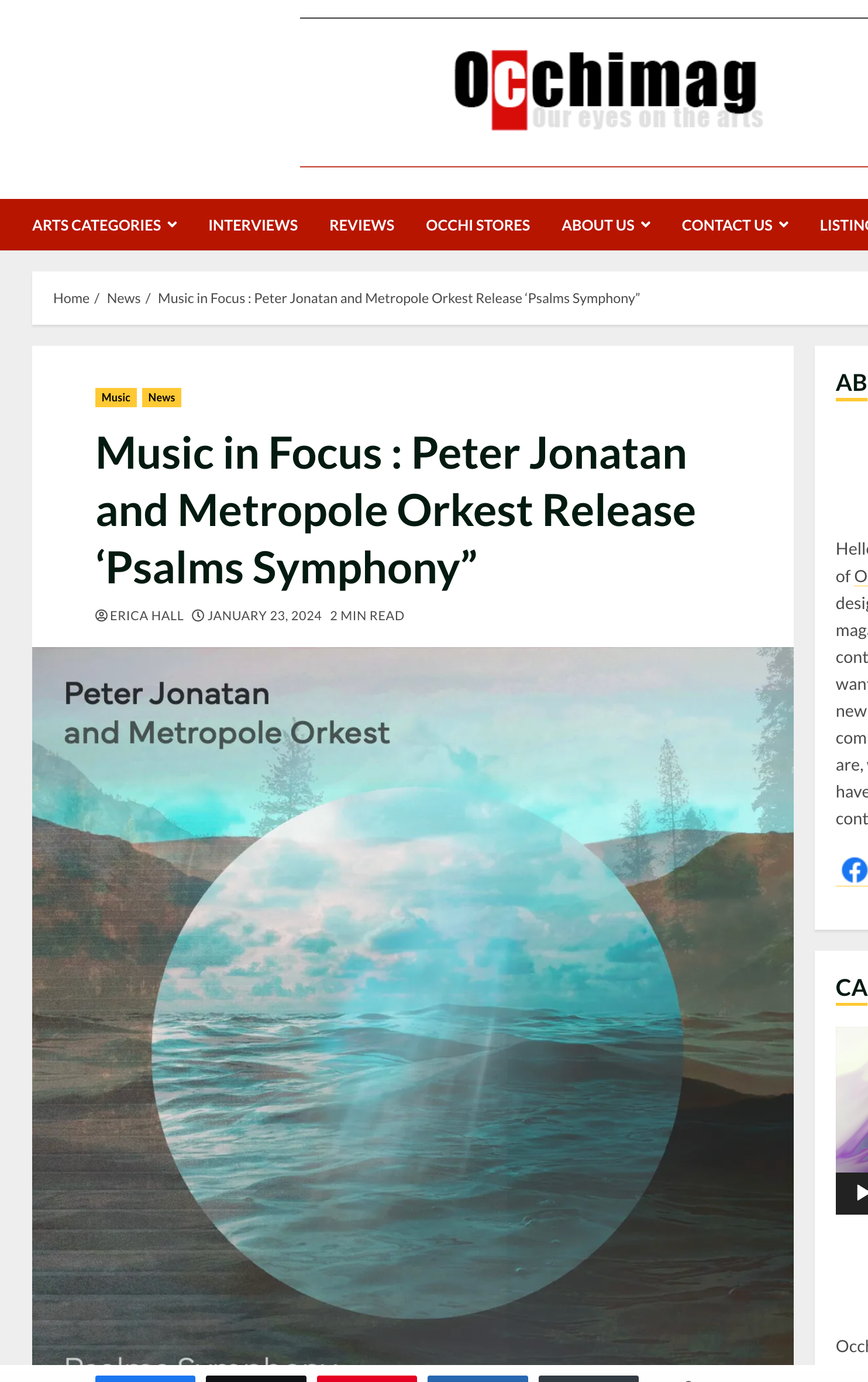Click the January 23, 2024 date link
Viewport: 868px width, 1382px height.
(x=264, y=616)
